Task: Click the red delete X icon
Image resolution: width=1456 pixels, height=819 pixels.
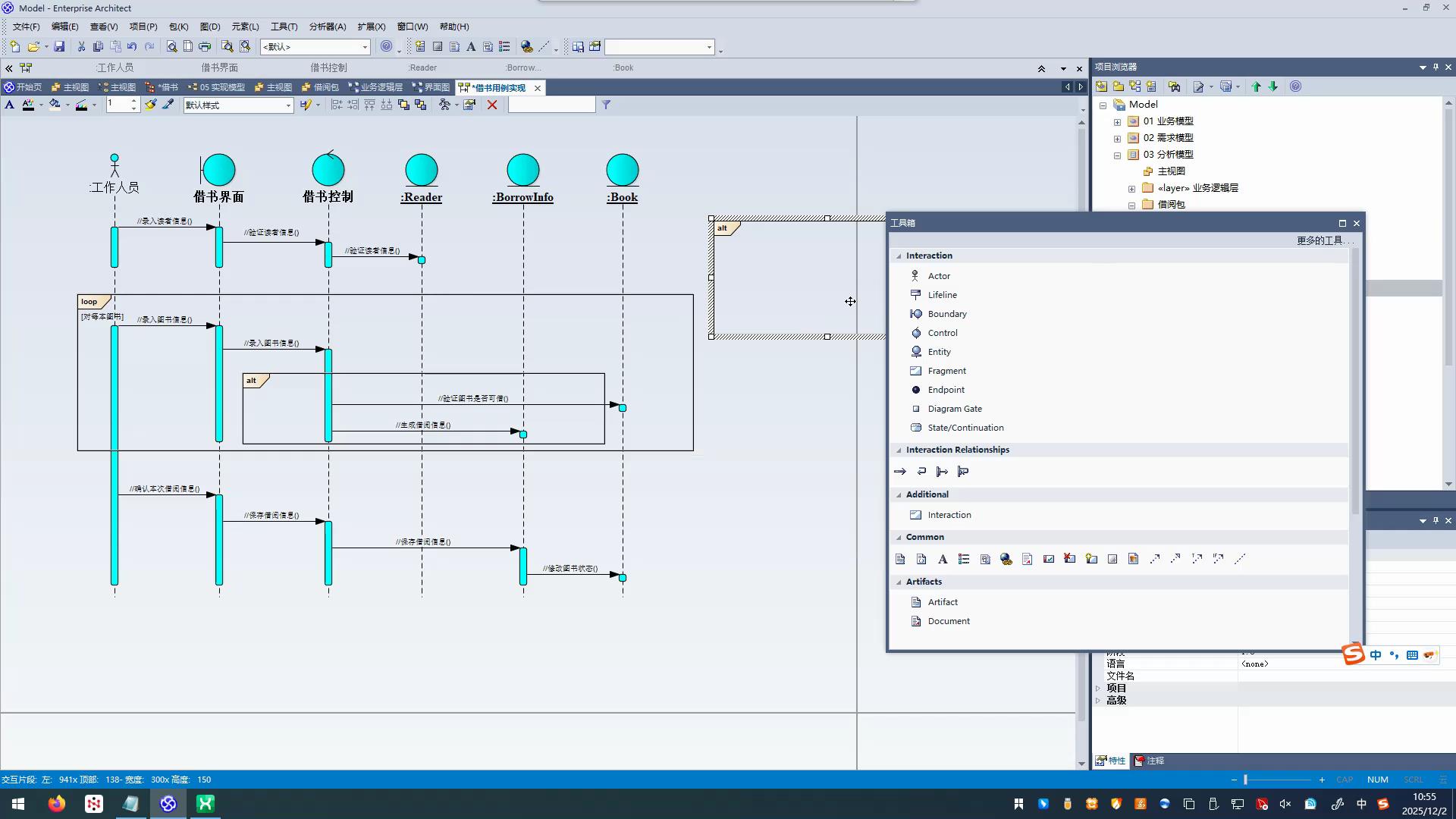Action: (492, 105)
